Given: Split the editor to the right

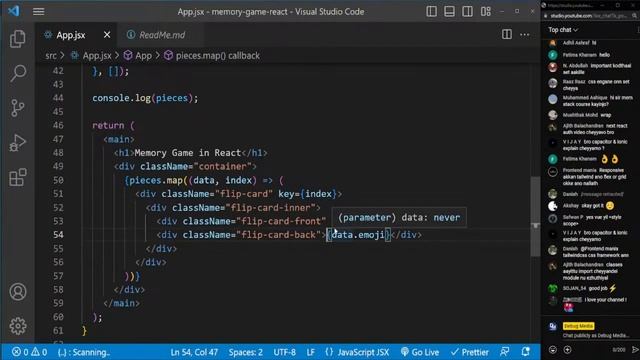Looking at the screenshot, I should click(507, 35).
